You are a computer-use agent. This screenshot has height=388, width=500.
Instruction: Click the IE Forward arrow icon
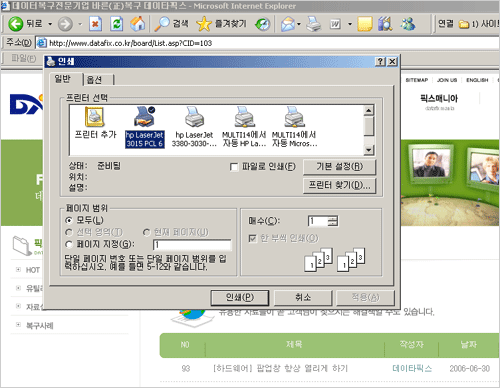click(65, 24)
